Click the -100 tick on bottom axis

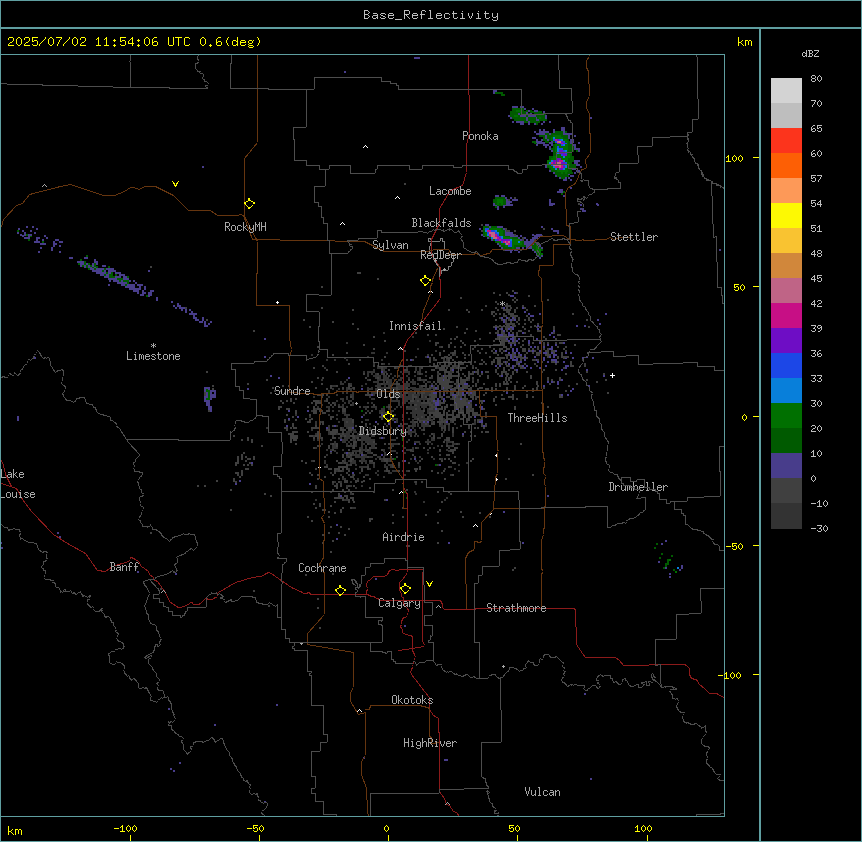point(125,828)
